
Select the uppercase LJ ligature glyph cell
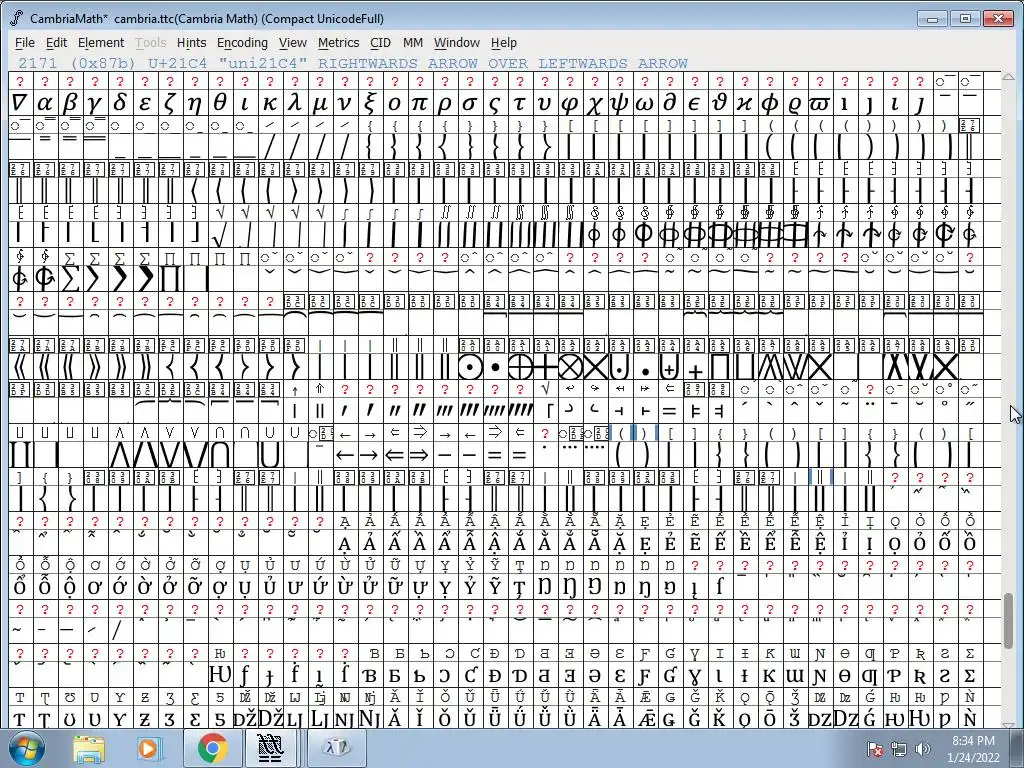click(x=295, y=718)
